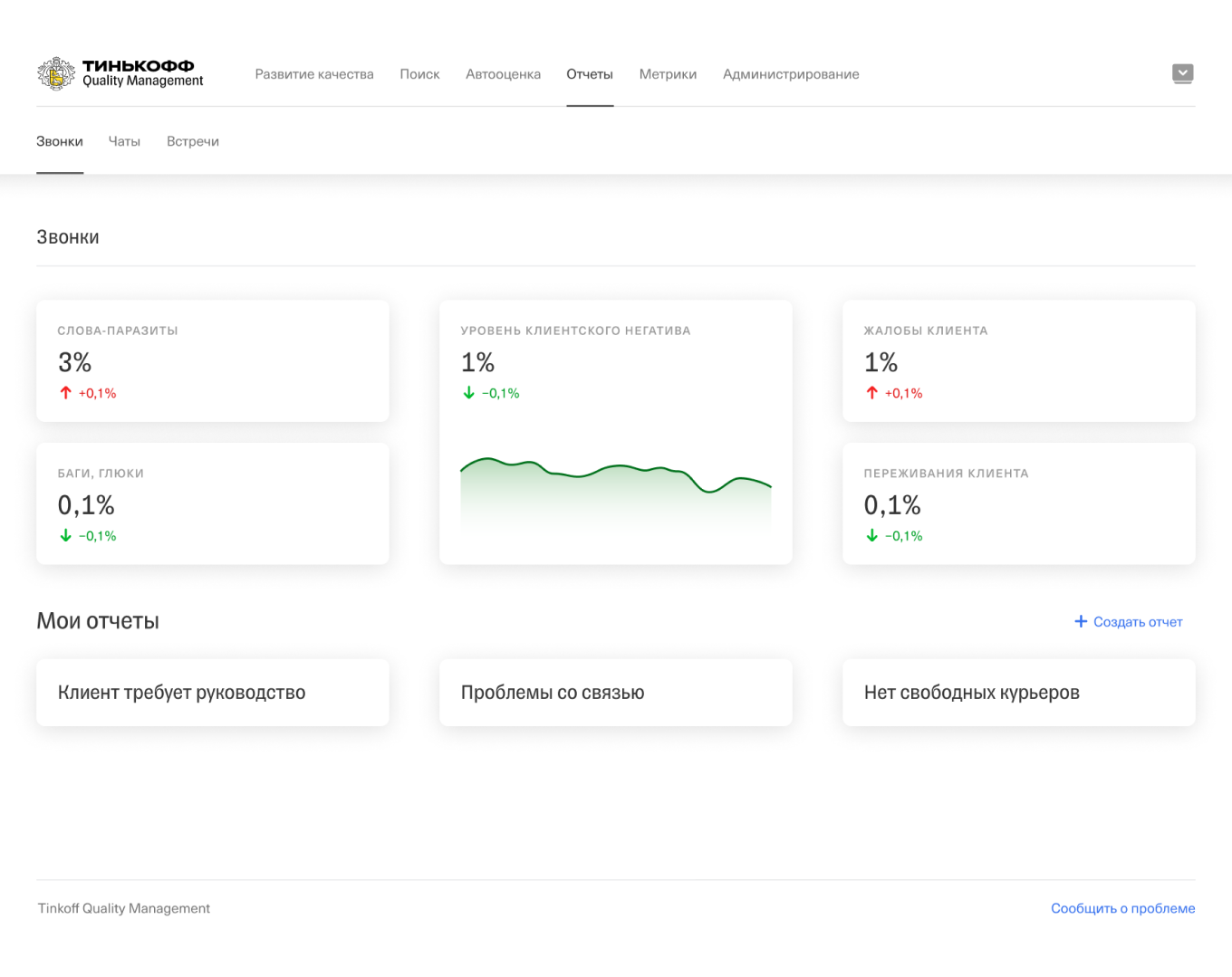
Task: Click the red up arrow on Слова-паразиты card
Action: (64, 393)
